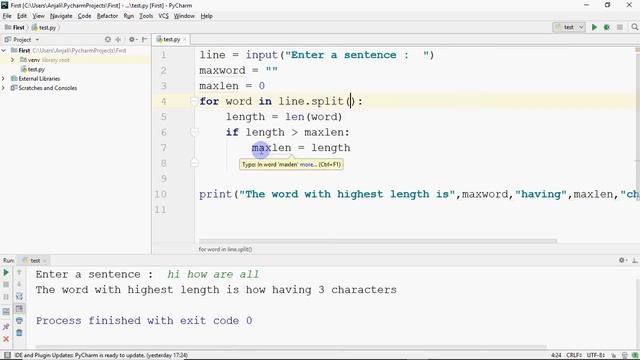Clear console with trash icon
Viewport: 640px width, 360px height.
[19, 333]
